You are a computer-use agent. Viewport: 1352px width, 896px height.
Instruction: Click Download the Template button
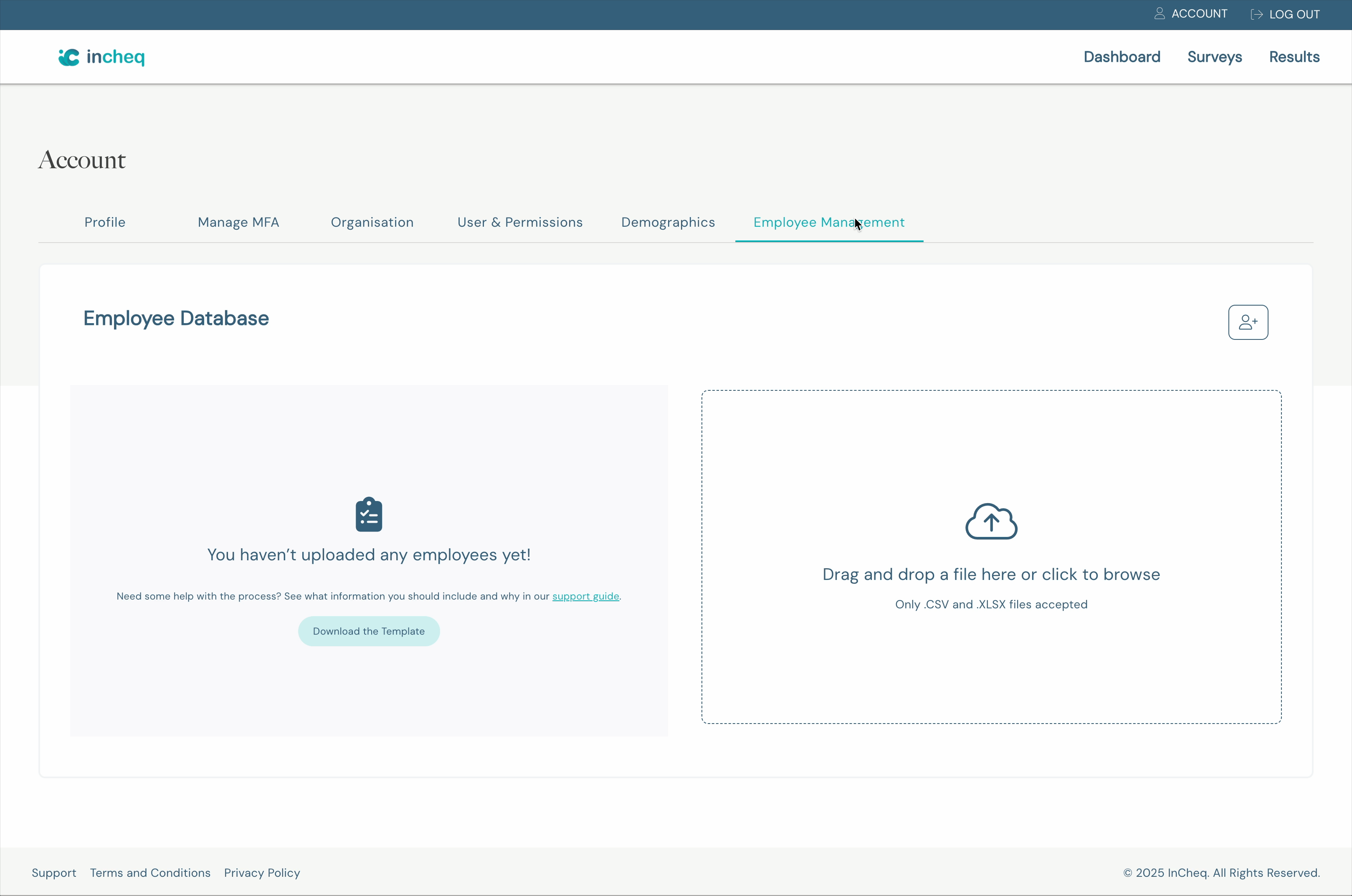(x=369, y=631)
